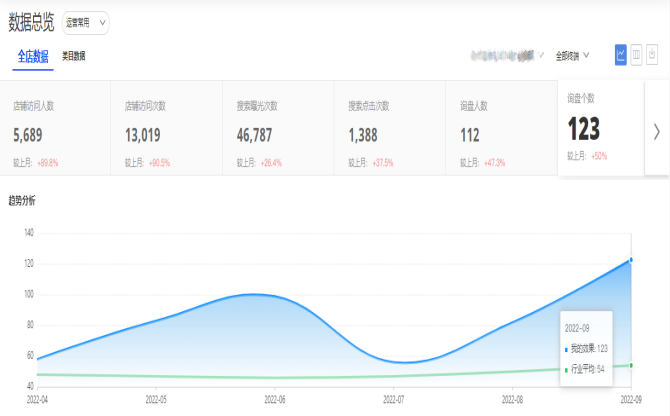Image resolution: width=670 pixels, height=416 pixels.
Task: Click the blue data point at 2022-09
Action: [x=631, y=259]
